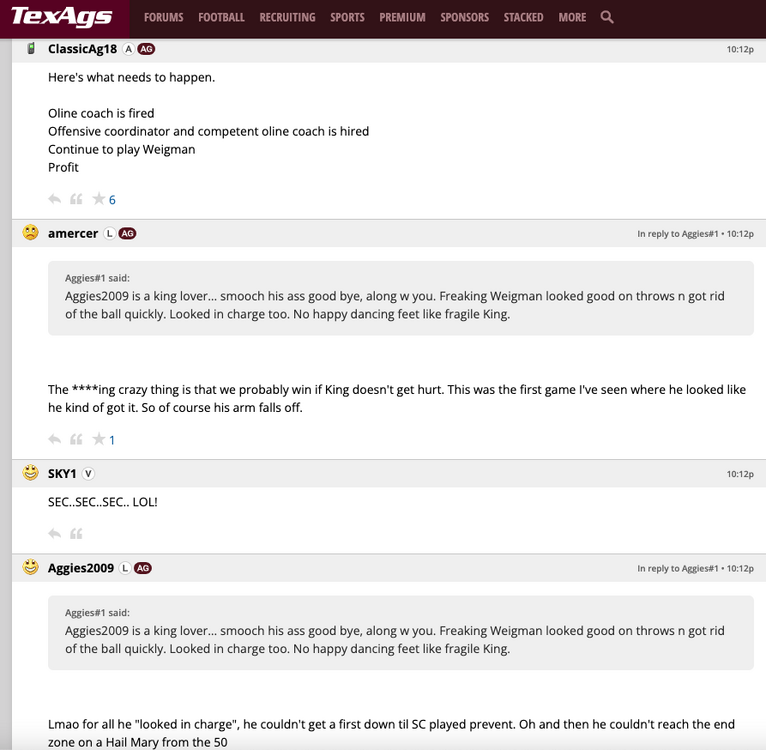The image size is (766, 750).
Task: Click the 6 star count on ClassicAg18's post
Action: click(x=112, y=200)
